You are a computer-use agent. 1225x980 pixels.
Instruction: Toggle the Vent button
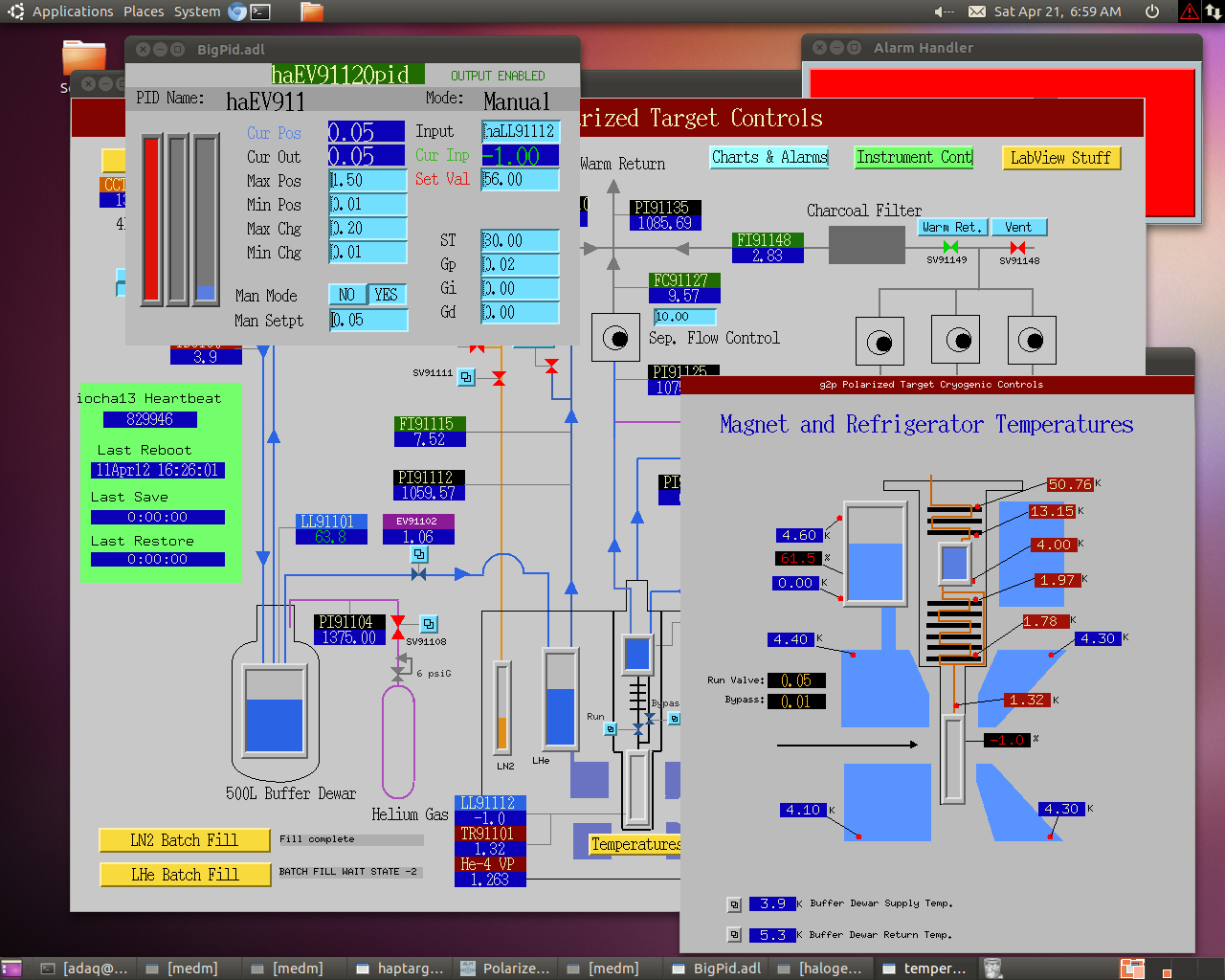[x=1019, y=227]
